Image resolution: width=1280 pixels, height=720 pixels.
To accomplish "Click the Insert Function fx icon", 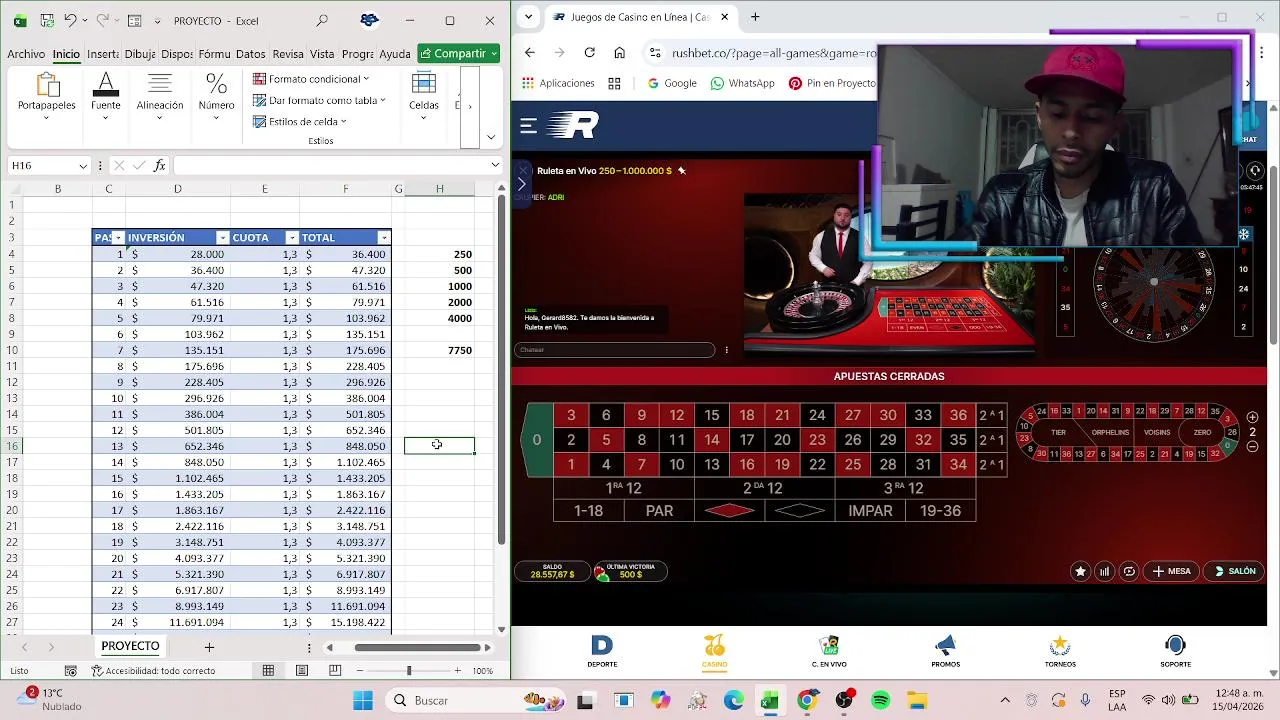I will point(159,166).
